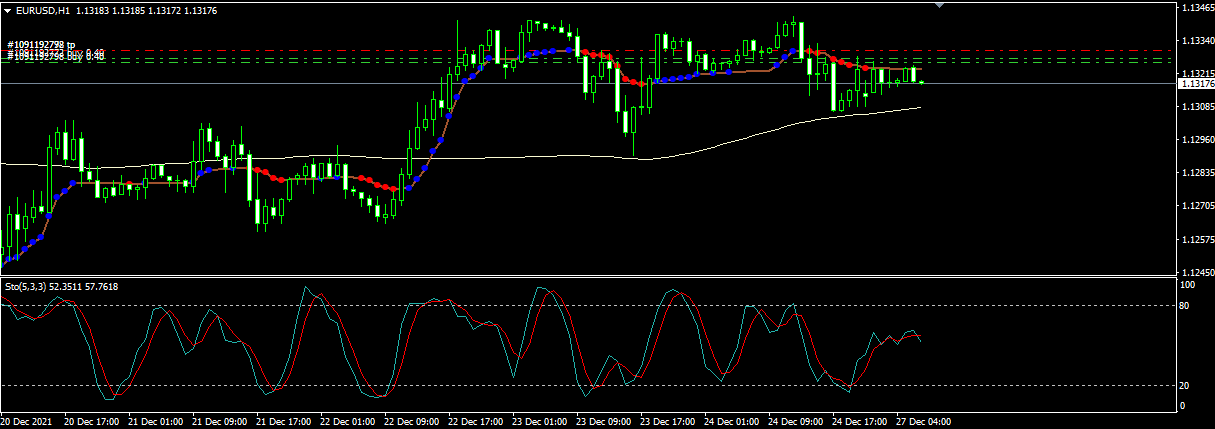The width and height of the screenshot is (1215, 429).
Task: Click the 1.13465 price scale label
Action: tap(1196, 7)
